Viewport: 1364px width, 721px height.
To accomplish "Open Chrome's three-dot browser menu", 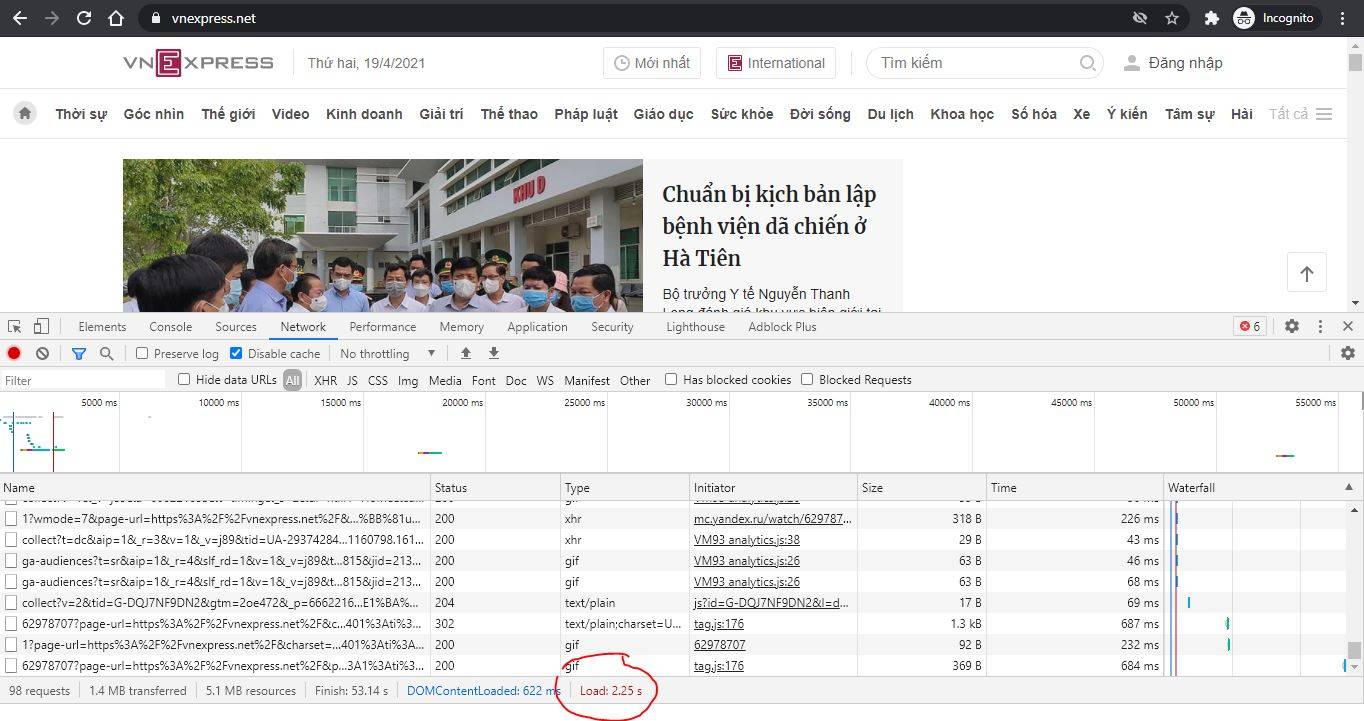I will click(1343, 19).
